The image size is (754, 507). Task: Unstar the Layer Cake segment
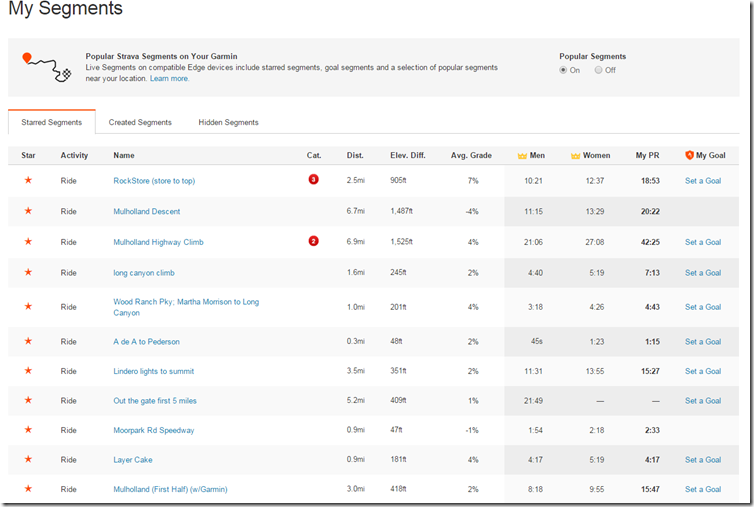(x=28, y=459)
